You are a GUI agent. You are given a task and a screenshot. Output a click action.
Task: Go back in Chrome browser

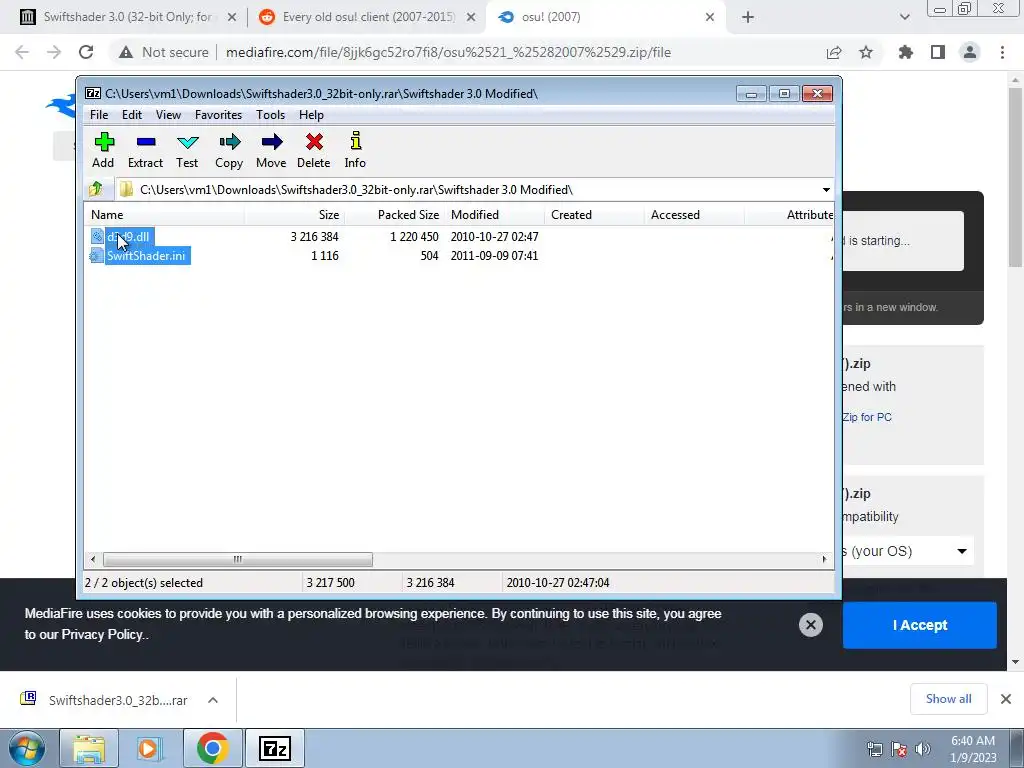(22, 52)
